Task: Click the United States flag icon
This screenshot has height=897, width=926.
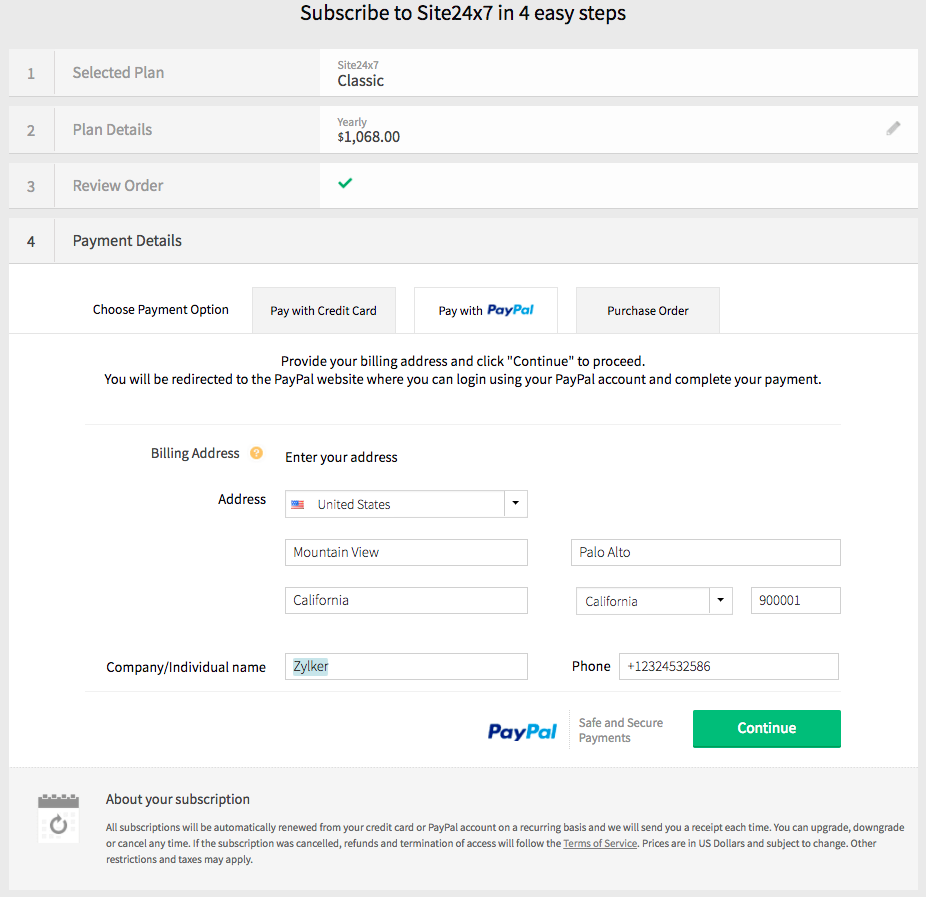Action: pos(298,505)
